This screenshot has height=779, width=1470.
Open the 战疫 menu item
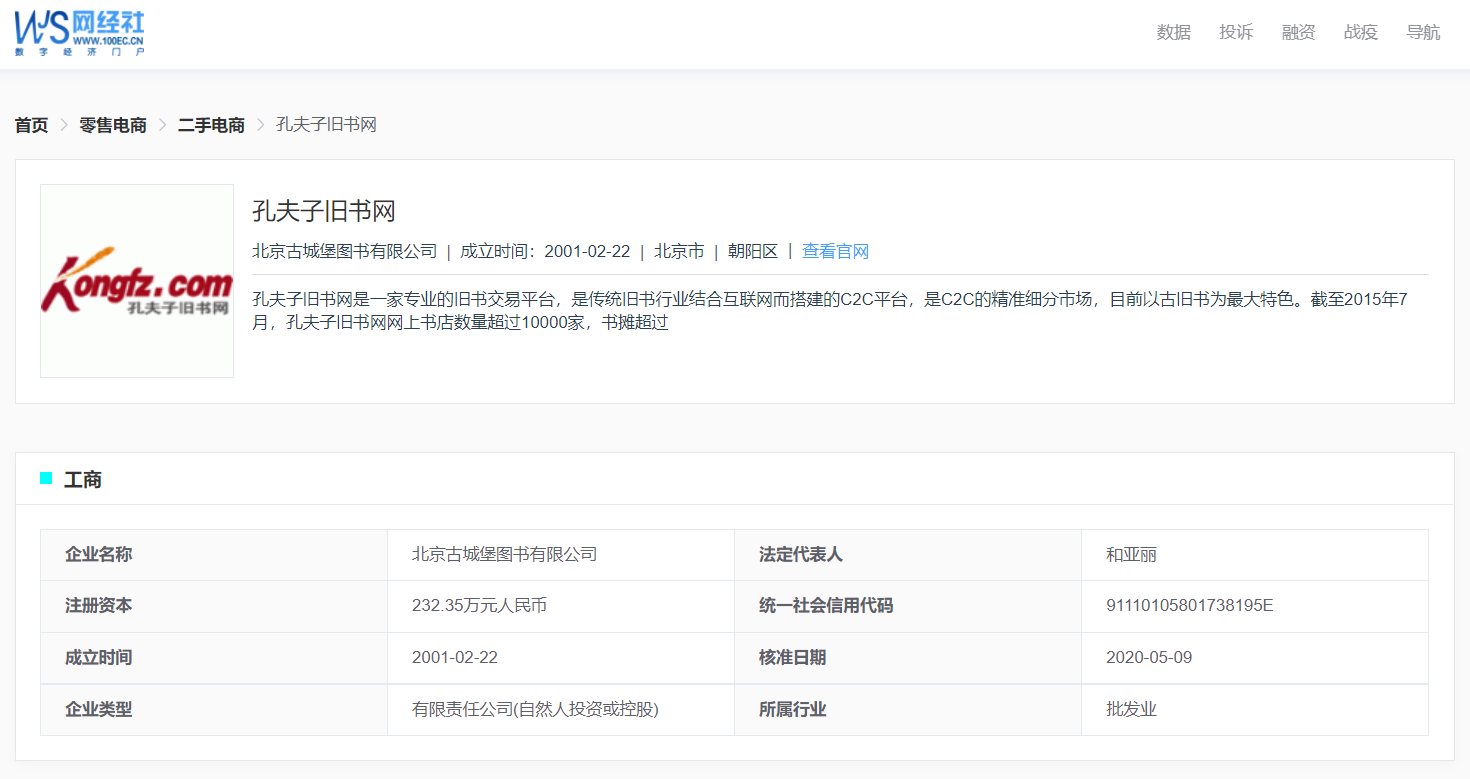click(x=1361, y=32)
